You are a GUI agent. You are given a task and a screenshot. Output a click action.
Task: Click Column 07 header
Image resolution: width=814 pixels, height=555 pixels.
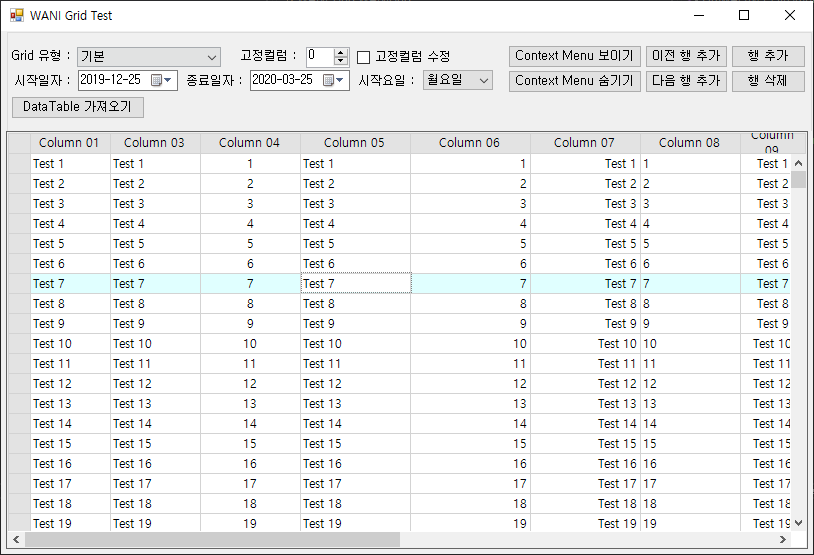click(x=585, y=143)
